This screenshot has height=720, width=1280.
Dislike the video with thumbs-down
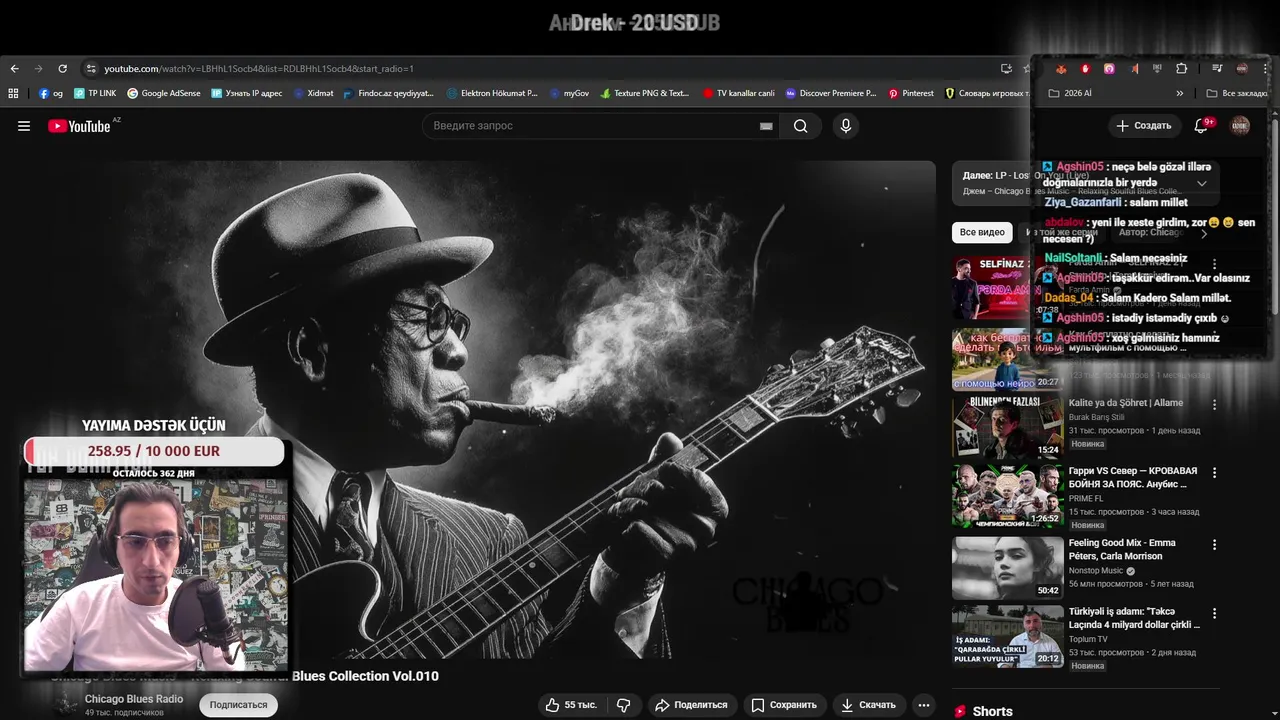624,705
